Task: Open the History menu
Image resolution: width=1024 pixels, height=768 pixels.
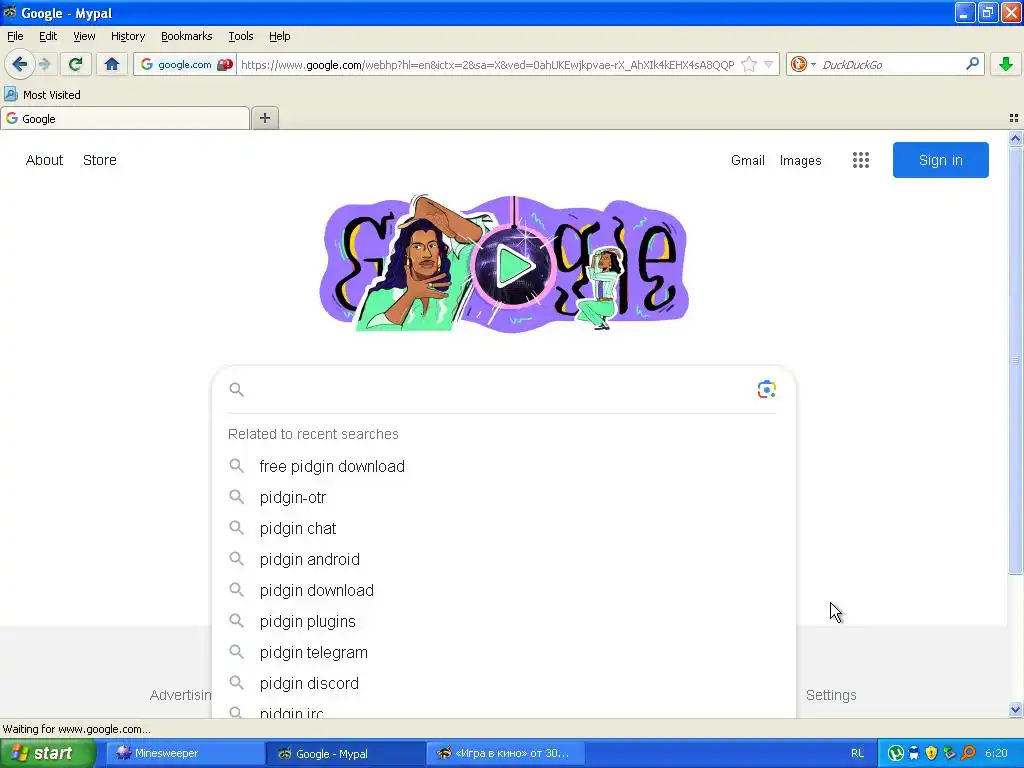Action: pyautogui.click(x=127, y=36)
